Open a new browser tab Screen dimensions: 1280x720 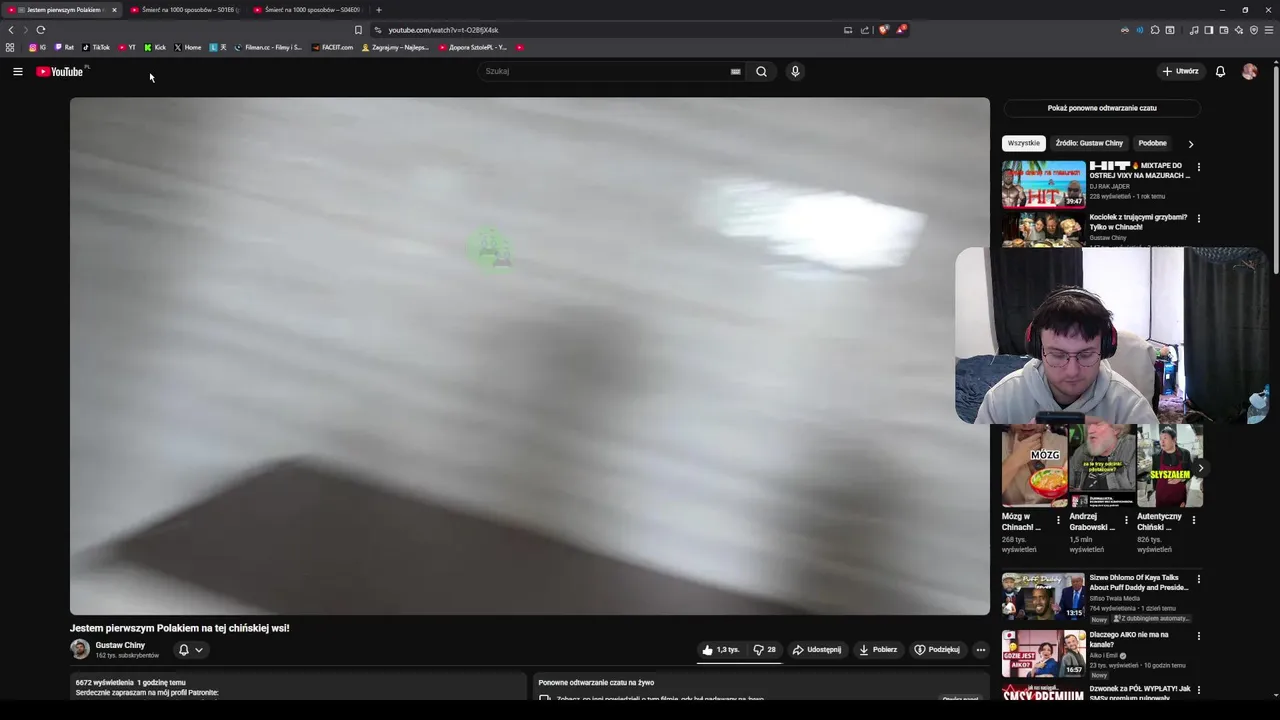(x=378, y=10)
